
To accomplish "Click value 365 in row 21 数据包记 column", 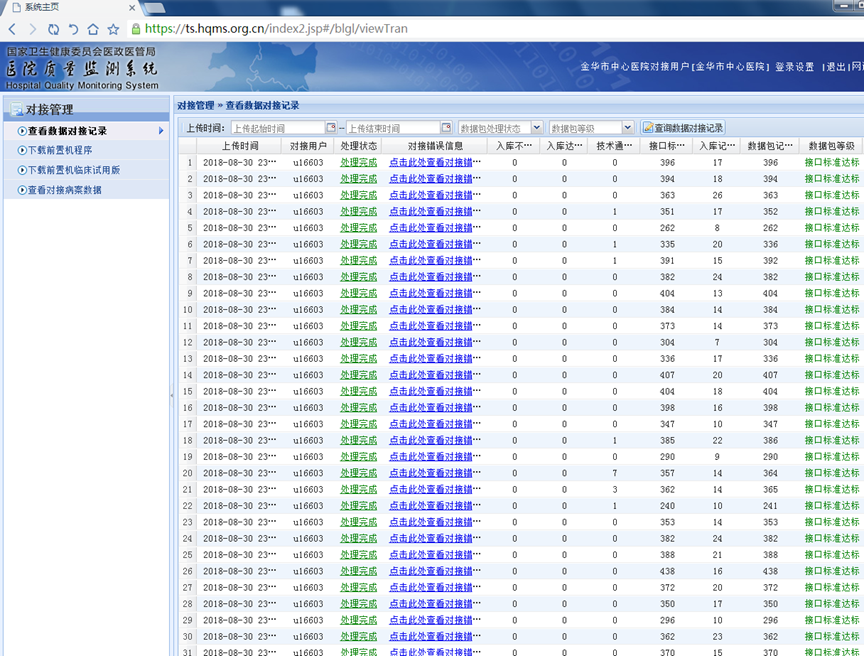I will (770, 490).
